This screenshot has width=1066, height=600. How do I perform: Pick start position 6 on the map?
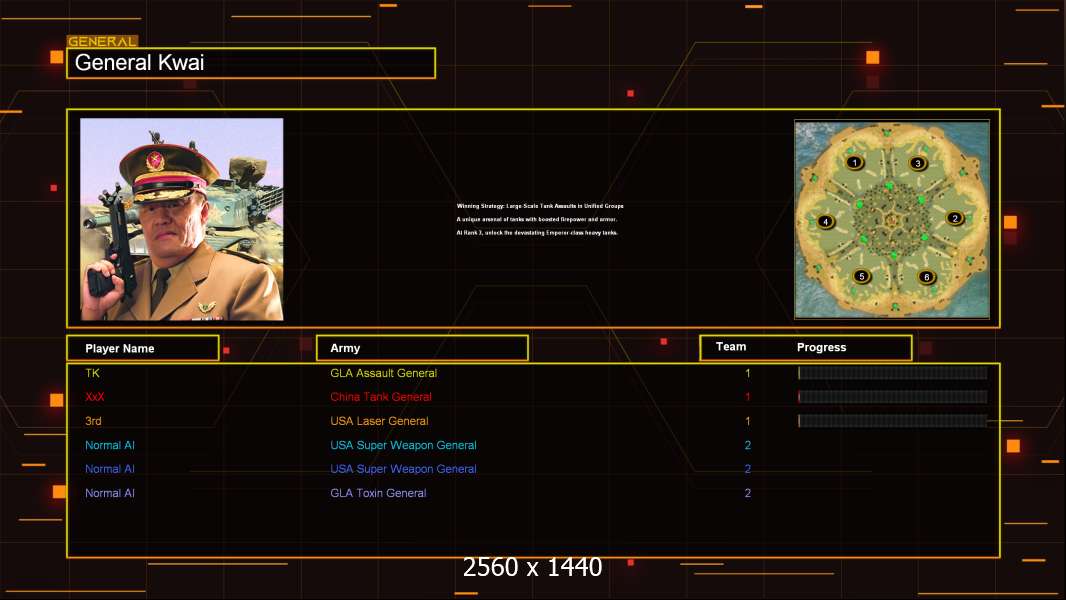click(926, 277)
